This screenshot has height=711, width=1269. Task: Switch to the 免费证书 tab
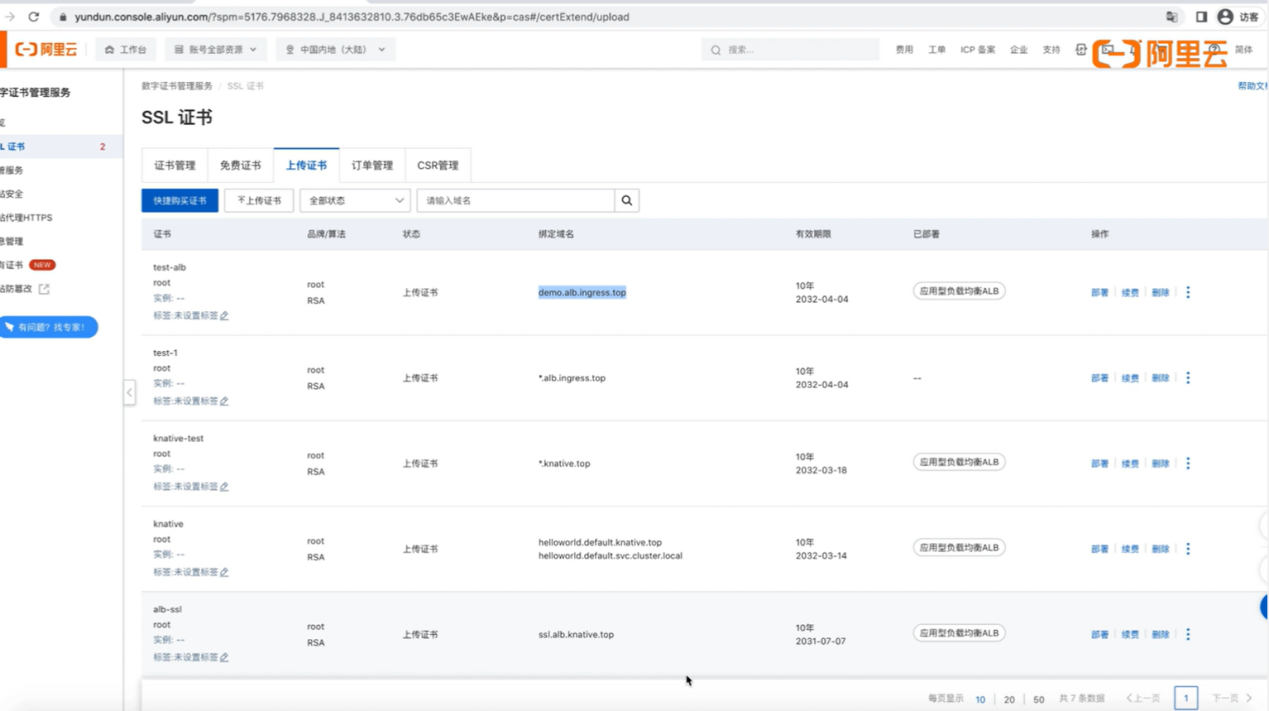(x=240, y=164)
